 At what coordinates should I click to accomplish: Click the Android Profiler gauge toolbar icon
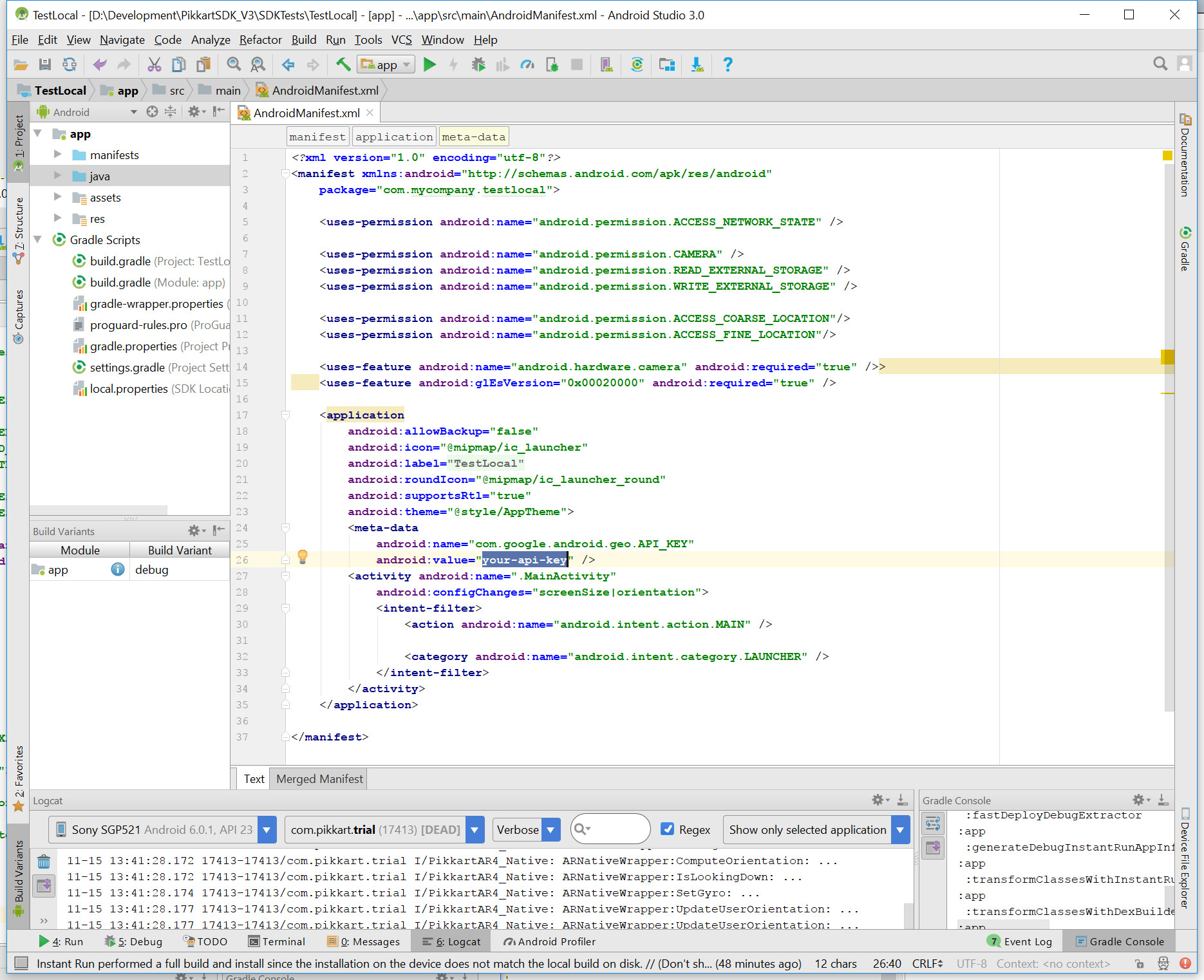pos(527,64)
